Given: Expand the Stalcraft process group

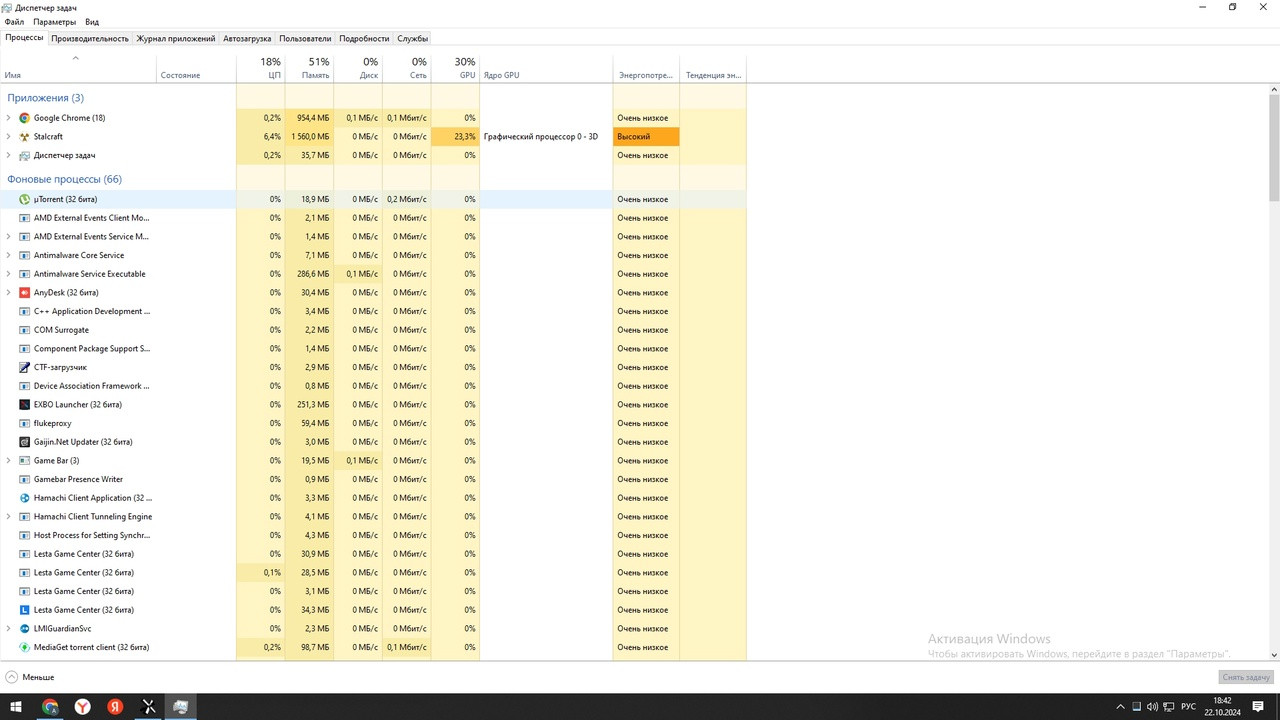Looking at the screenshot, I should pos(9,136).
